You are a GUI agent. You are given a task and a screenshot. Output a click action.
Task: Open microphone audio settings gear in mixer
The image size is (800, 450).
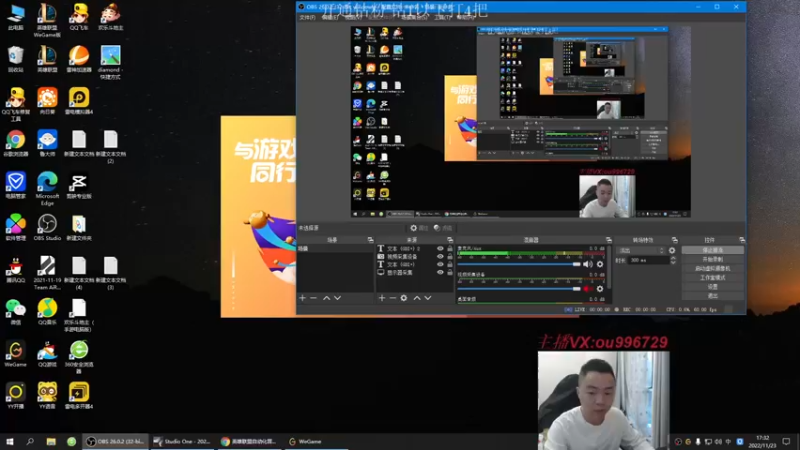[600, 264]
